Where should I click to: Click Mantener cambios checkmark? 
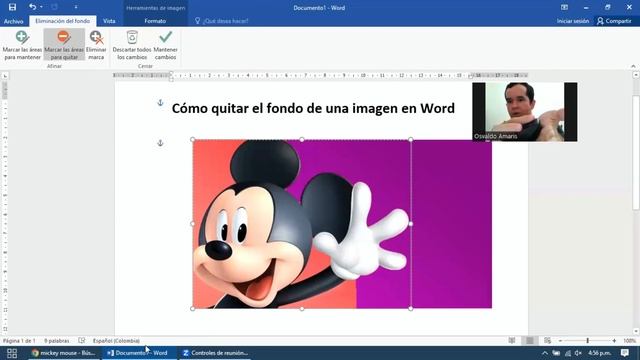[x=165, y=45]
